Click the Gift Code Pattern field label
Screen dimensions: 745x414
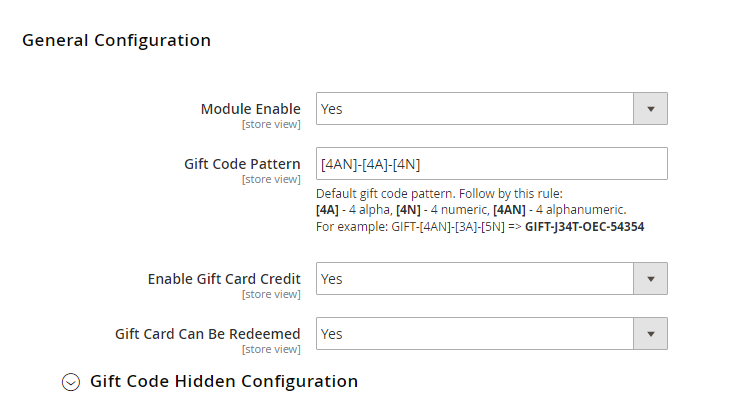coord(242,164)
